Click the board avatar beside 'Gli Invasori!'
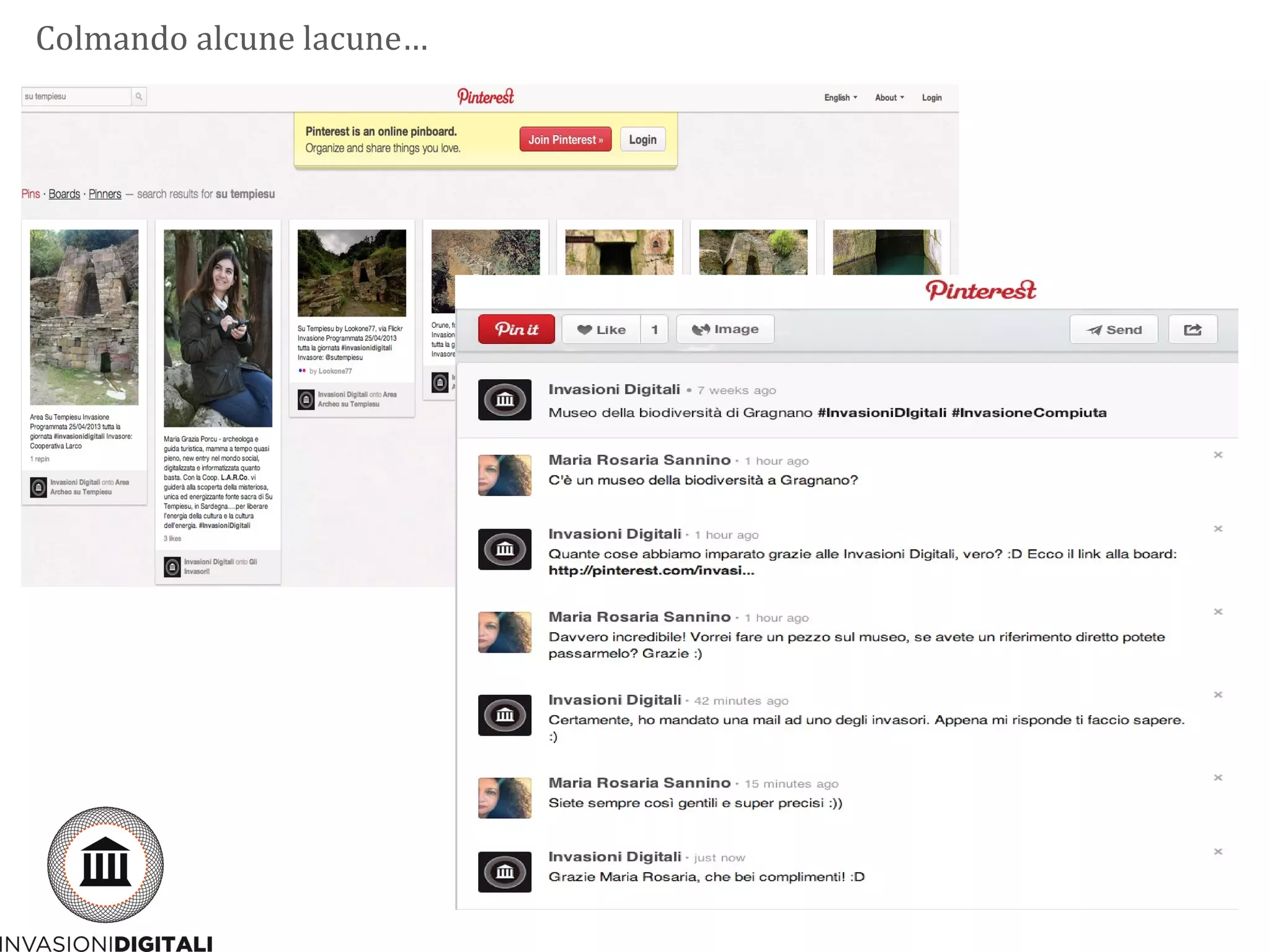The height and width of the screenshot is (952, 1270). tap(172, 566)
